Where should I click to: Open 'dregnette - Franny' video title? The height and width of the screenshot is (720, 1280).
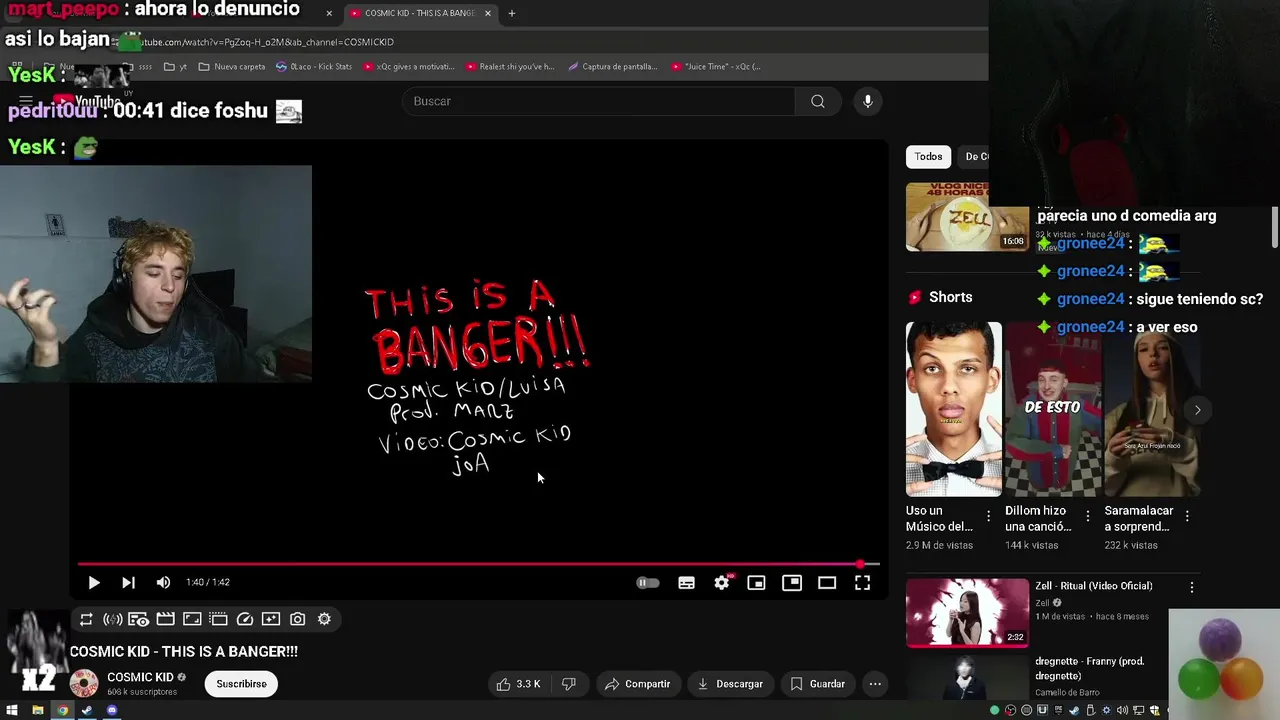[x=1089, y=668]
